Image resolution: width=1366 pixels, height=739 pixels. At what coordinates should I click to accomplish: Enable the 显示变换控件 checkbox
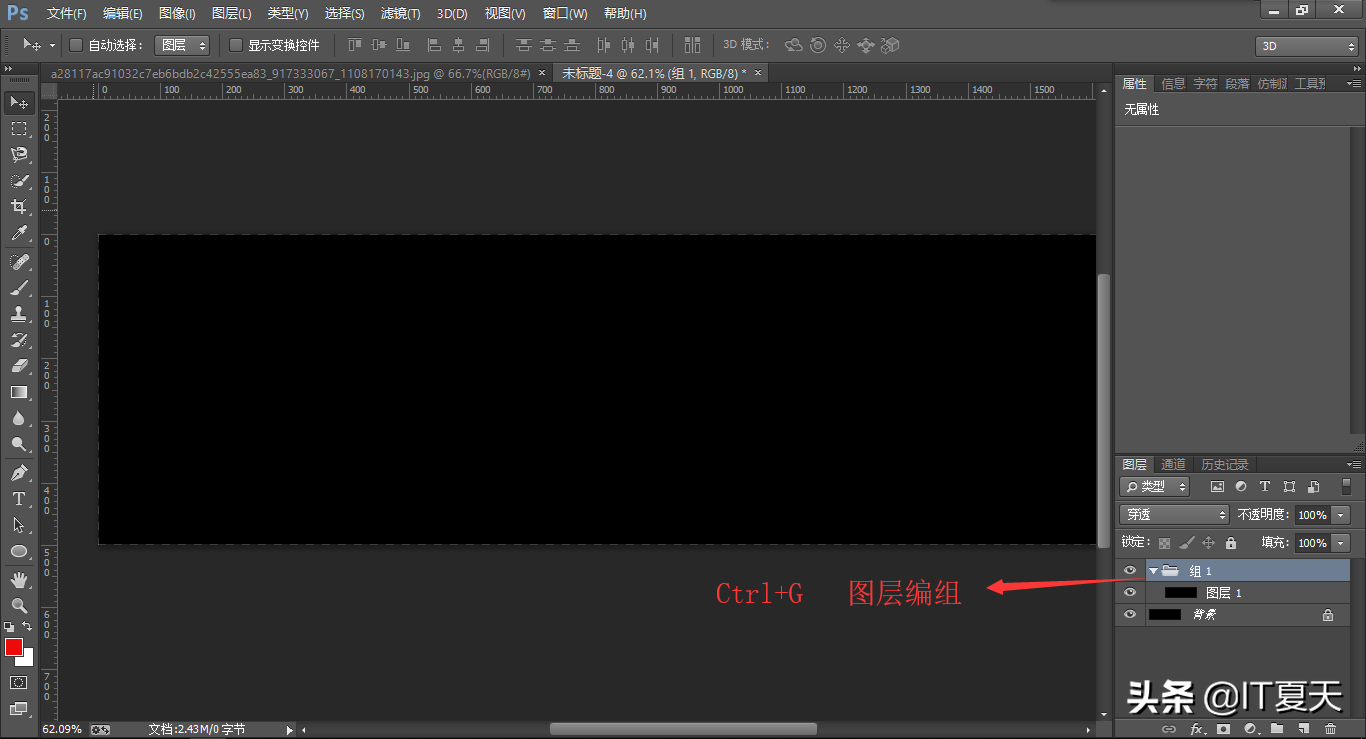click(x=236, y=45)
